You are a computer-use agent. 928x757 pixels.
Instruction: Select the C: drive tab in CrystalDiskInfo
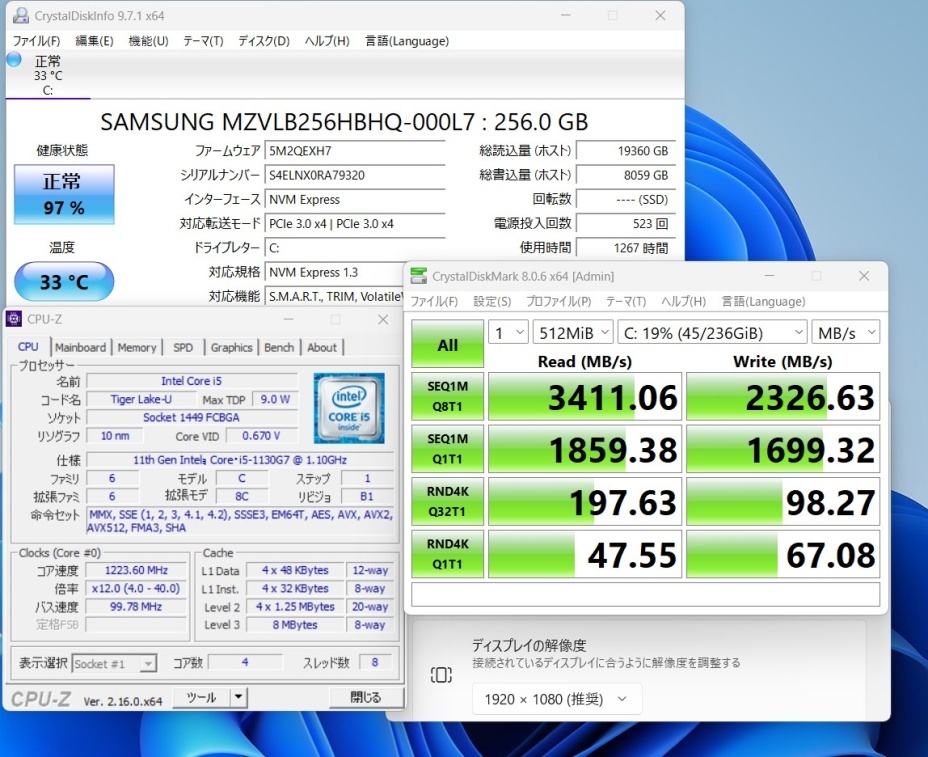tap(48, 75)
